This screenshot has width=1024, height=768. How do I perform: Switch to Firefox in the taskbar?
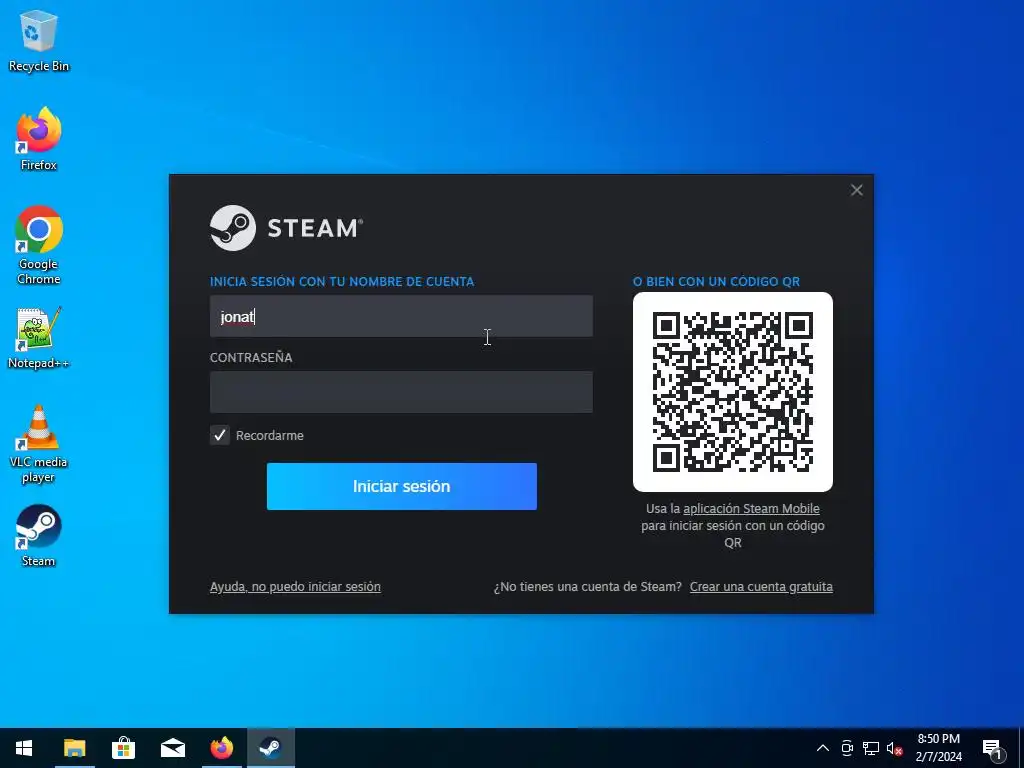click(x=221, y=748)
